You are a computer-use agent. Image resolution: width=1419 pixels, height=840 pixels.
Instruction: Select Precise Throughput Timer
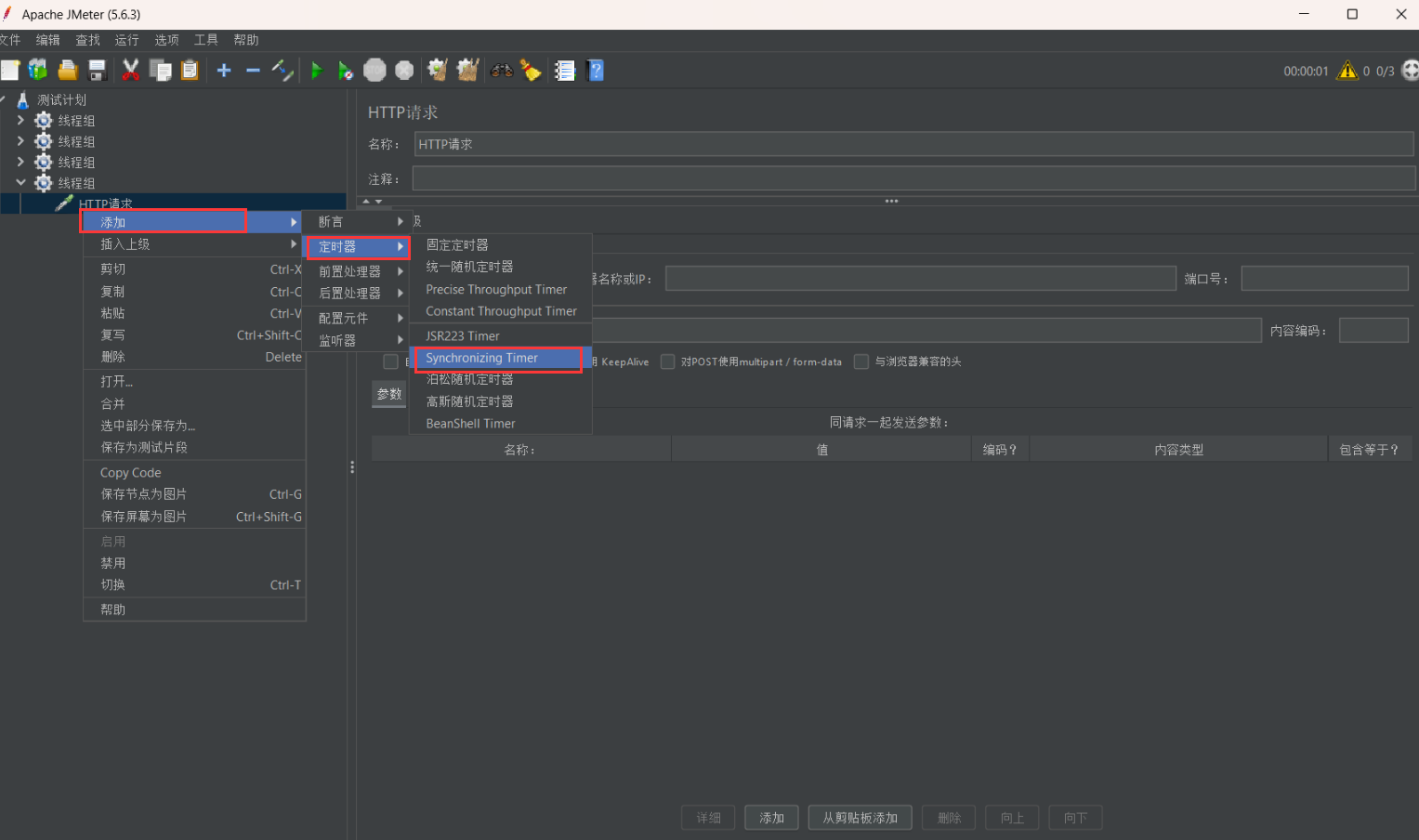(500, 289)
